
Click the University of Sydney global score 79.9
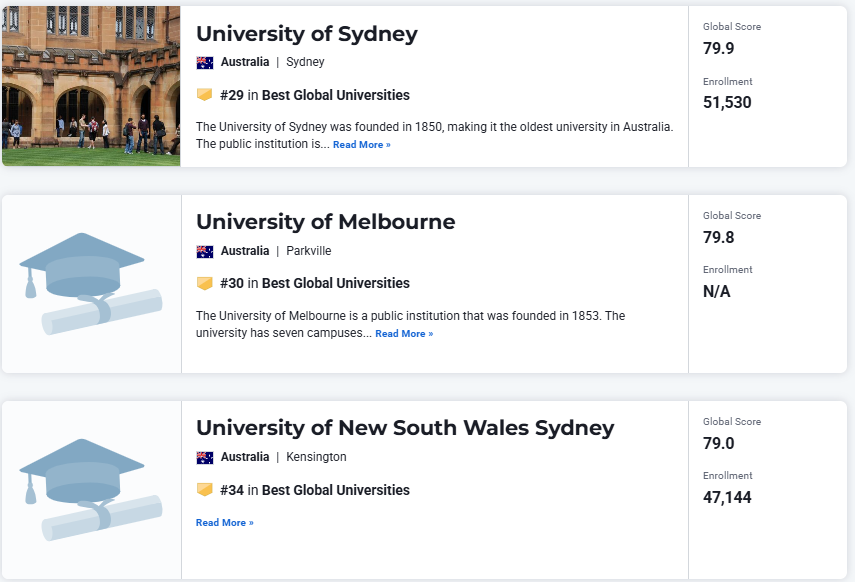click(719, 49)
